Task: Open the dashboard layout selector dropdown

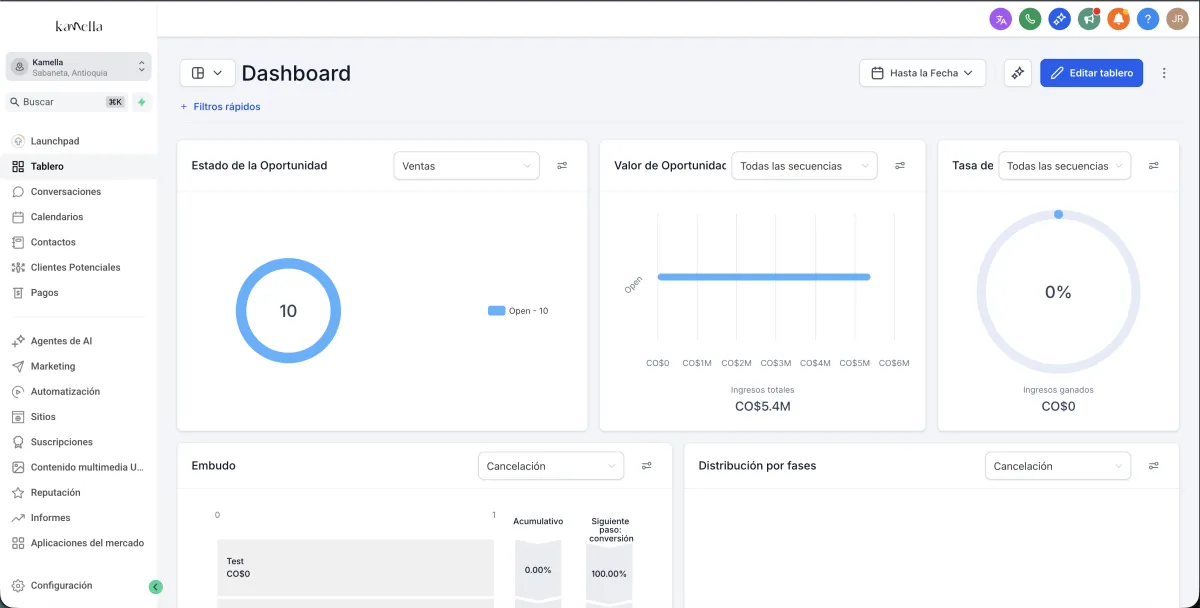Action: pyautogui.click(x=208, y=73)
